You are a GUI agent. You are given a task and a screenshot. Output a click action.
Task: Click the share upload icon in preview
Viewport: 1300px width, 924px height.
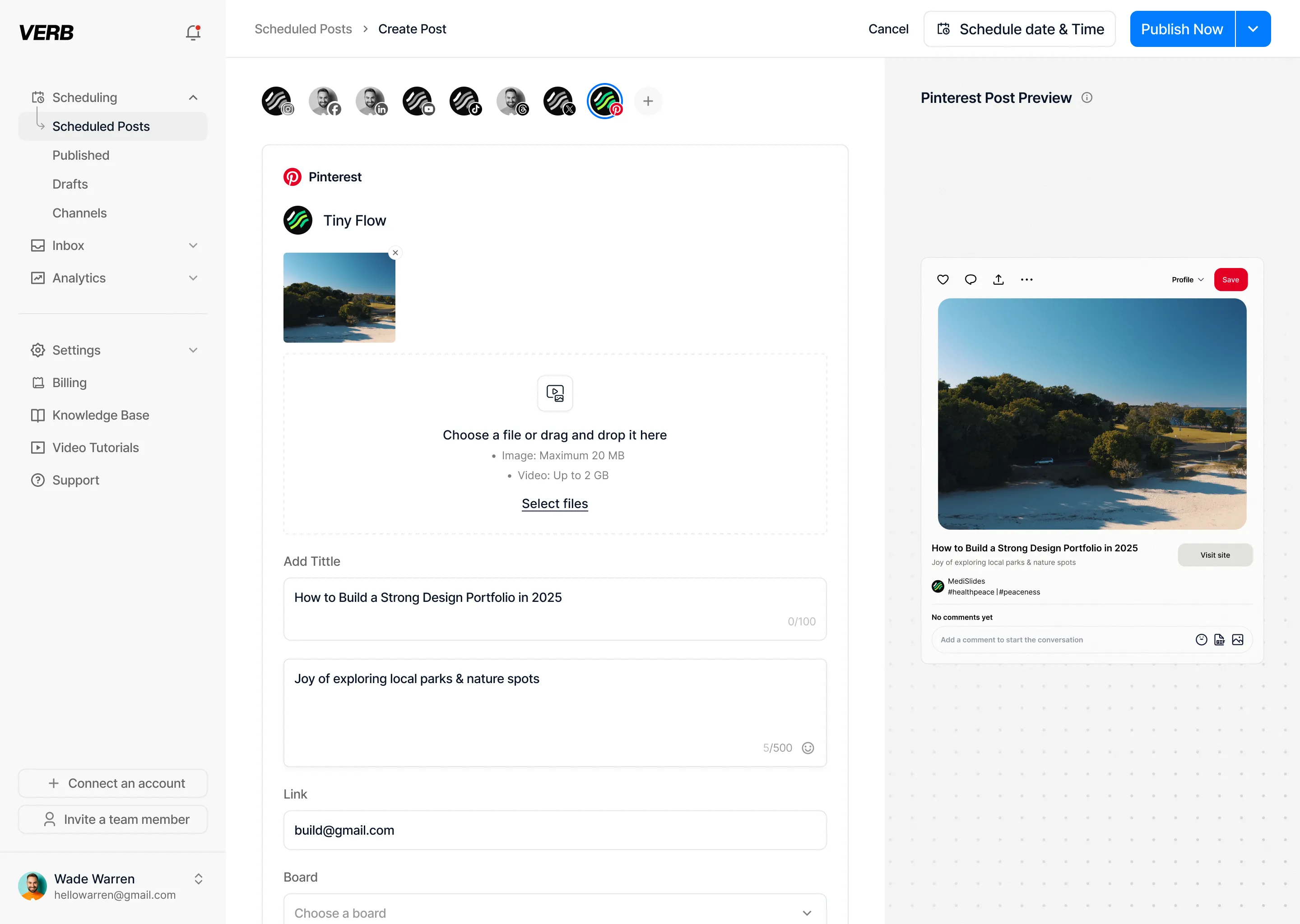click(x=998, y=279)
